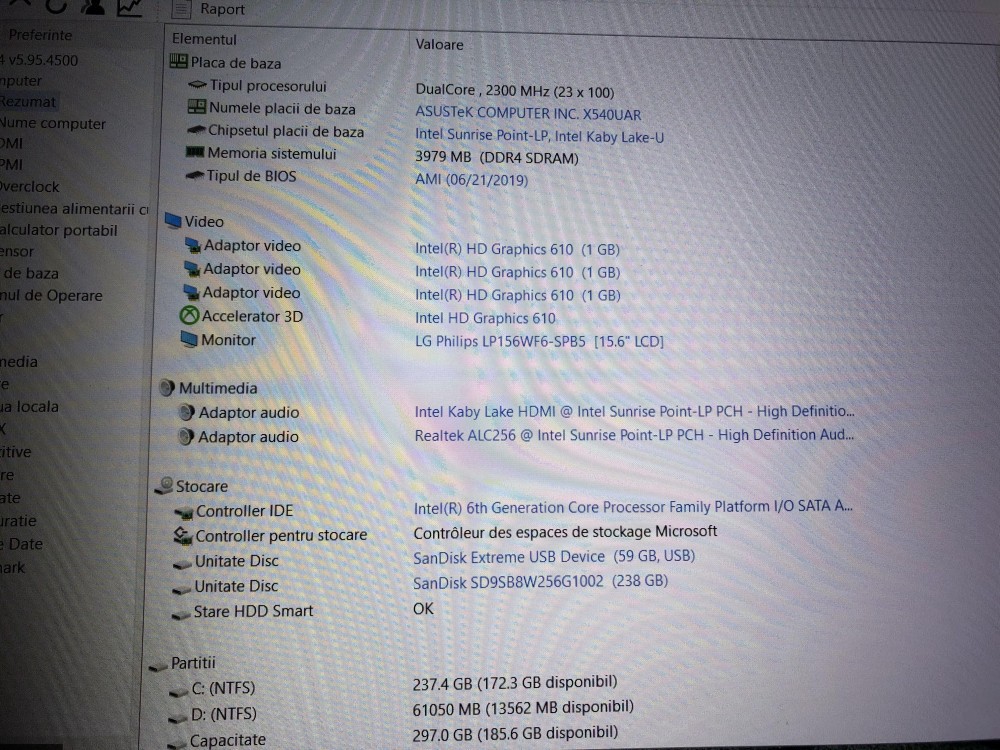The height and width of the screenshot is (750, 1000).
Task: Click the Stare HDD Smart value 'OK'
Action: (423, 608)
